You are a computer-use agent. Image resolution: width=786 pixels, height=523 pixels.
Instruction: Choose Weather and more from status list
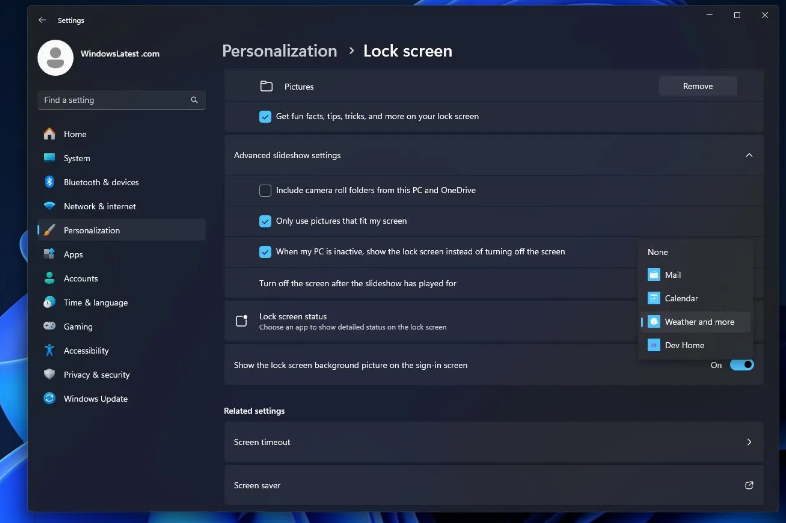click(x=699, y=322)
